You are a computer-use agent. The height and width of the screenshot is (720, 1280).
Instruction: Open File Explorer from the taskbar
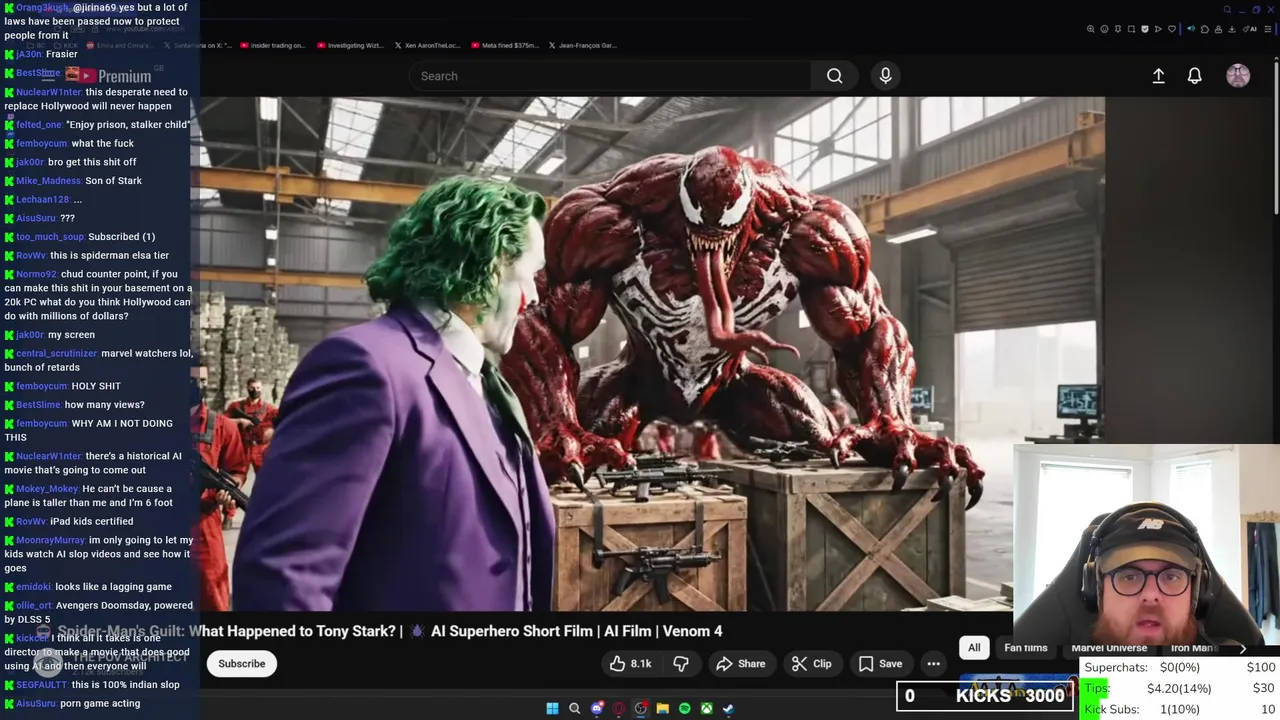(662, 708)
